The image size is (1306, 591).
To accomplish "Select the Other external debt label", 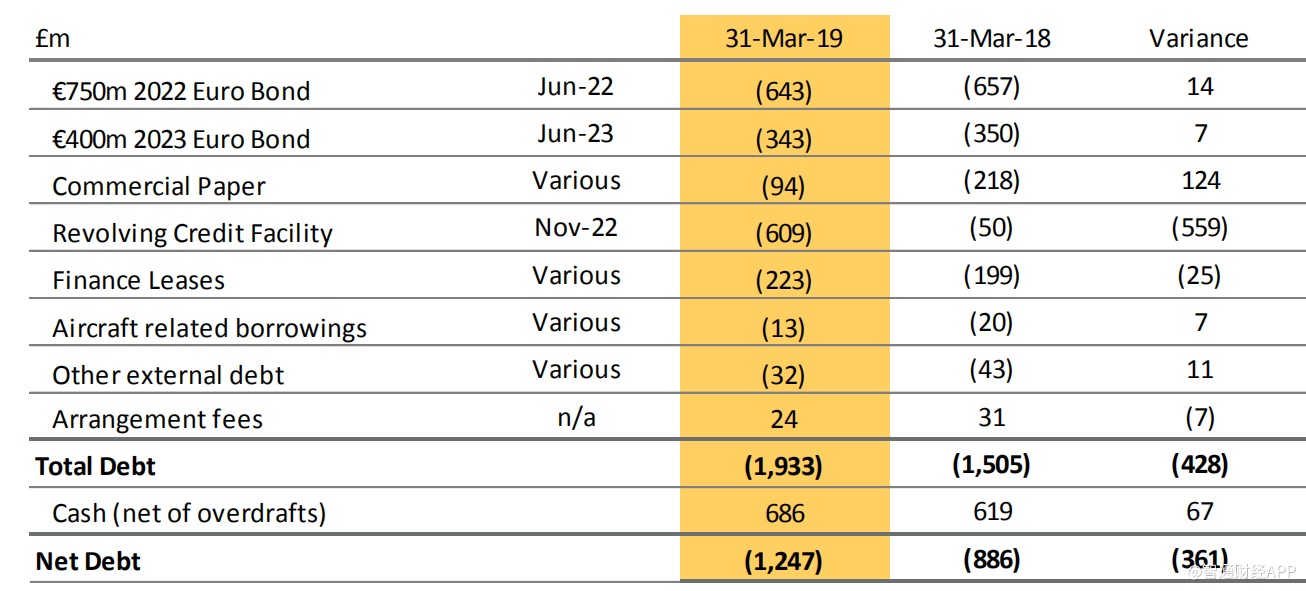I will click(x=168, y=375).
